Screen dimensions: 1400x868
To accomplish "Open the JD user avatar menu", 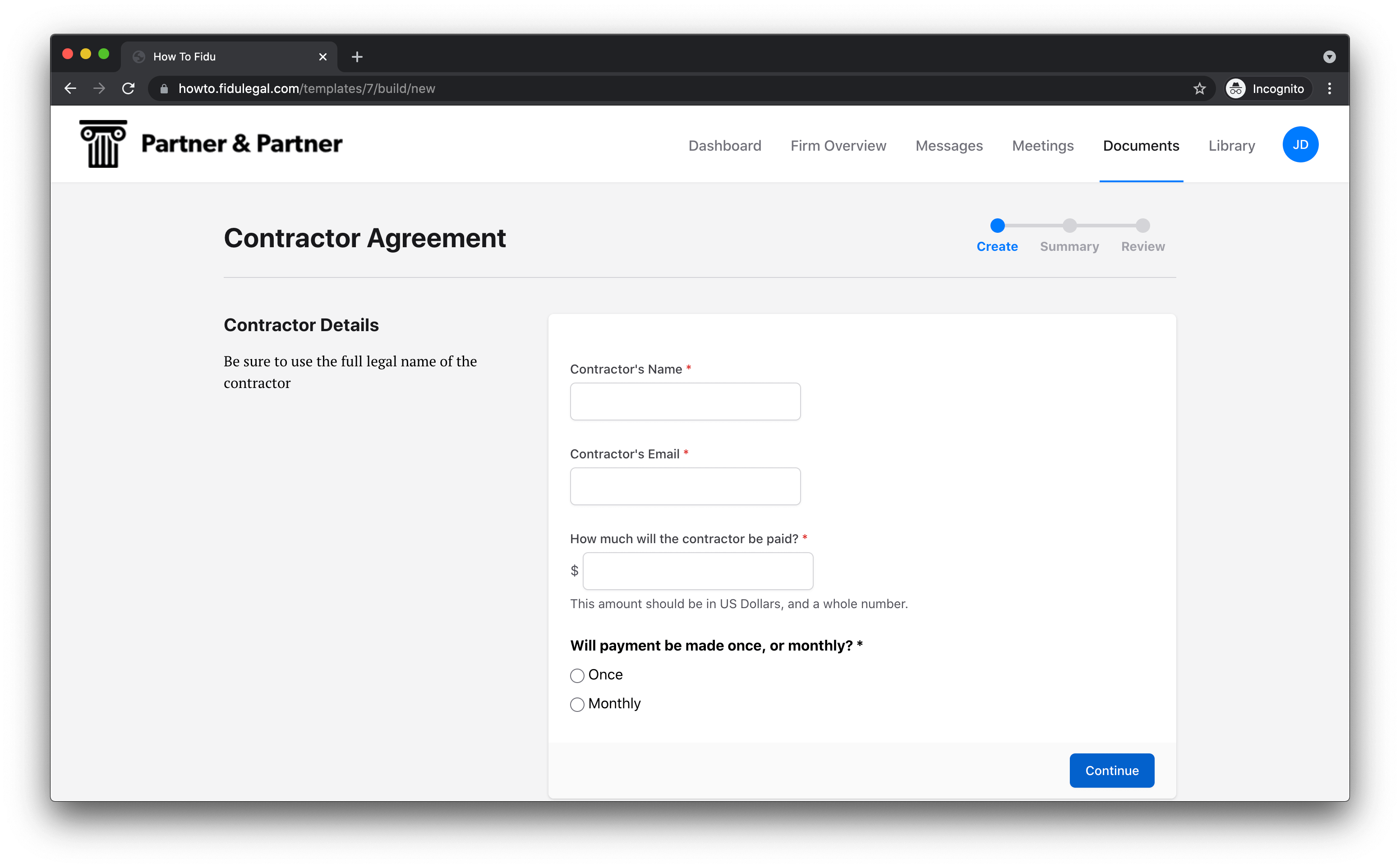I will pyautogui.click(x=1300, y=145).
